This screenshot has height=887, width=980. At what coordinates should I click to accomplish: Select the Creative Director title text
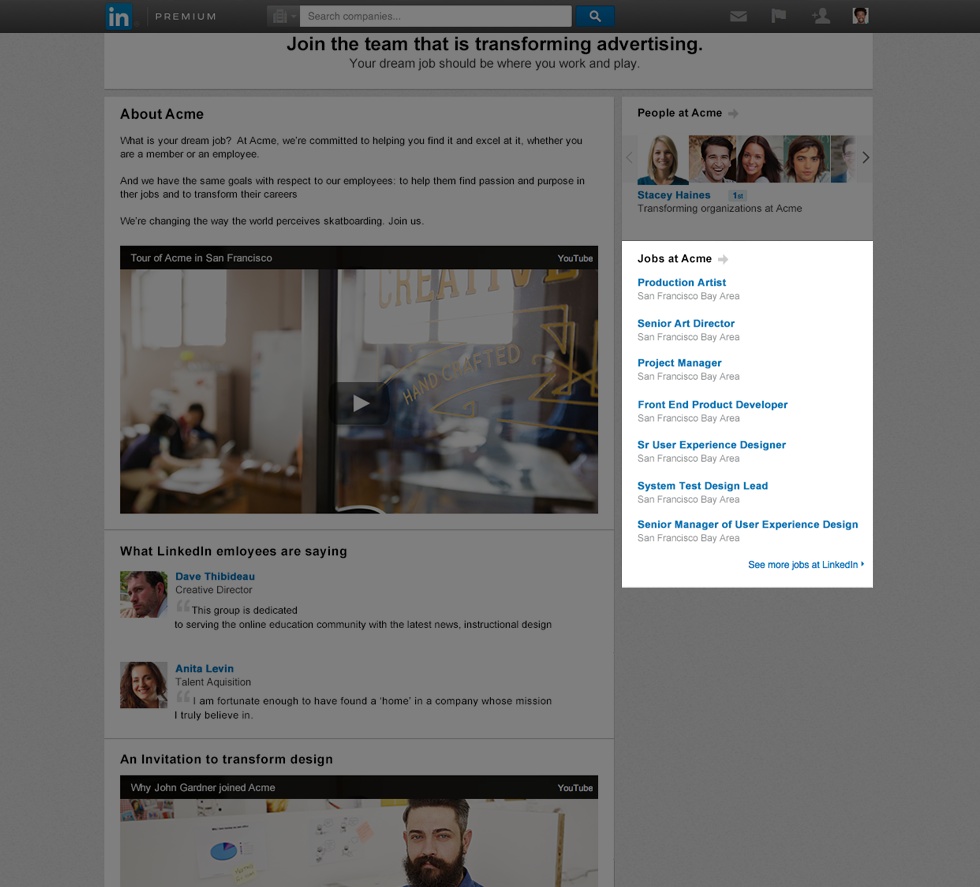214,590
